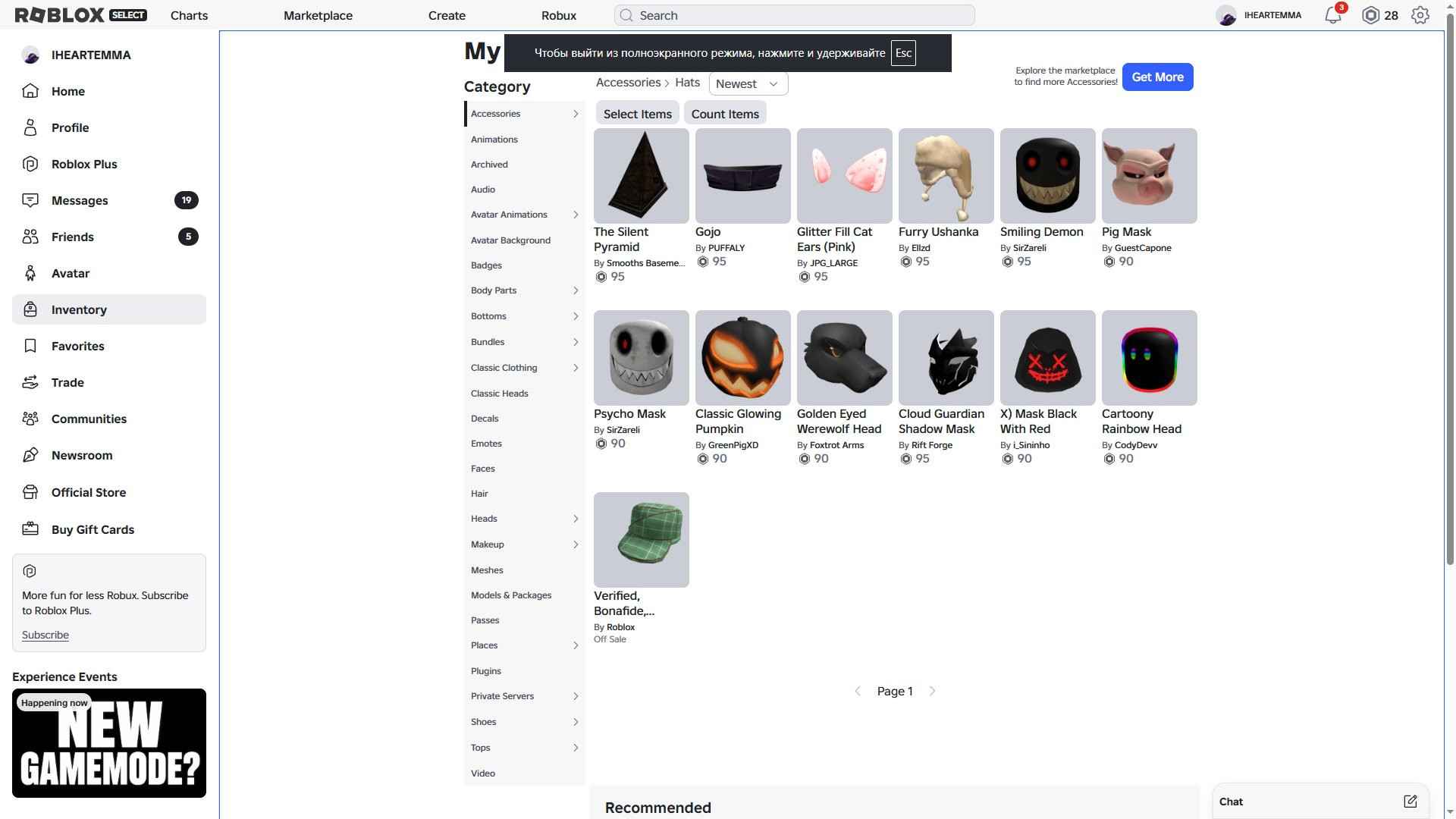Screen dimensions: 1456x819
Task: Open the Furry Ushanka item title
Action: tap(938, 232)
